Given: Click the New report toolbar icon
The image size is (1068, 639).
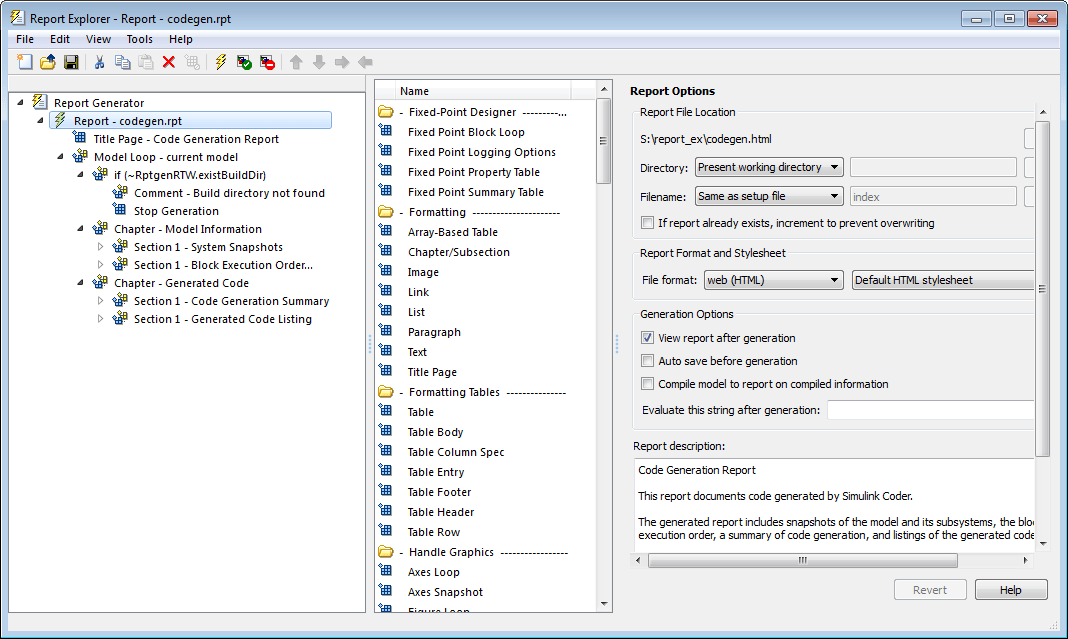Looking at the screenshot, I should (x=25, y=63).
